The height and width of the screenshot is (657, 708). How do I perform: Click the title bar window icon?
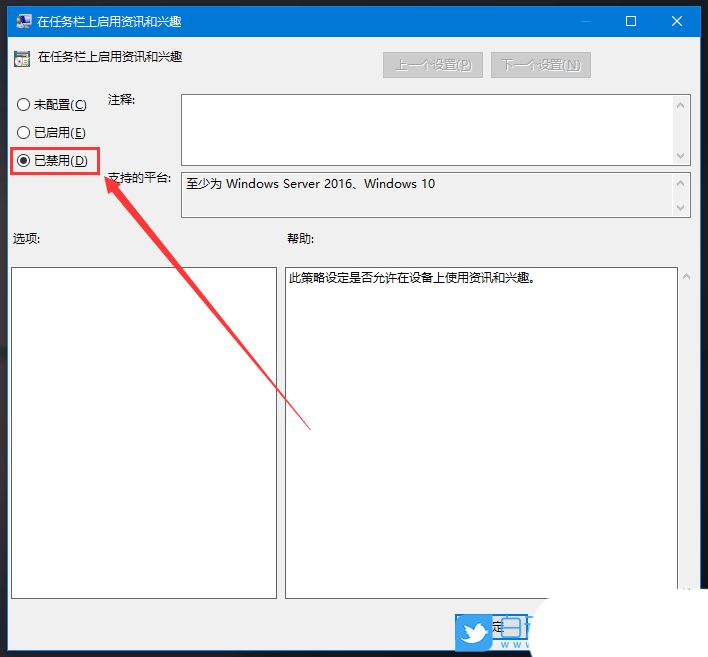(23, 21)
